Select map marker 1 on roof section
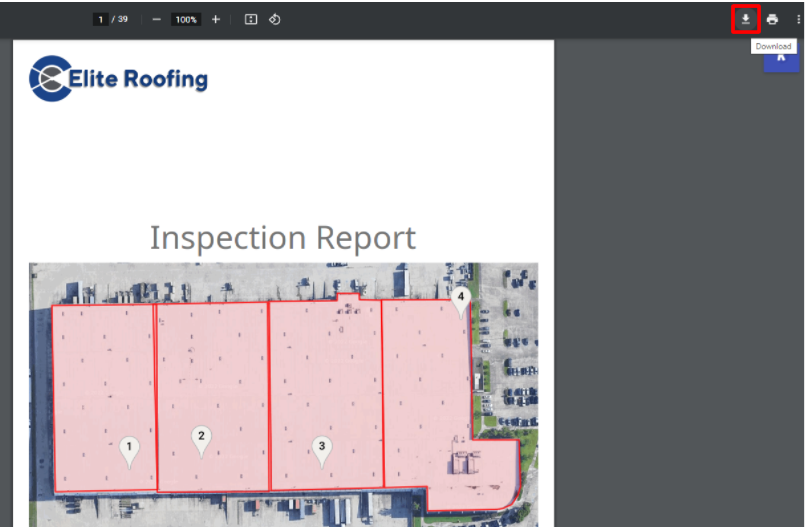The height and width of the screenshot is (527, 805). coord(129,452)
